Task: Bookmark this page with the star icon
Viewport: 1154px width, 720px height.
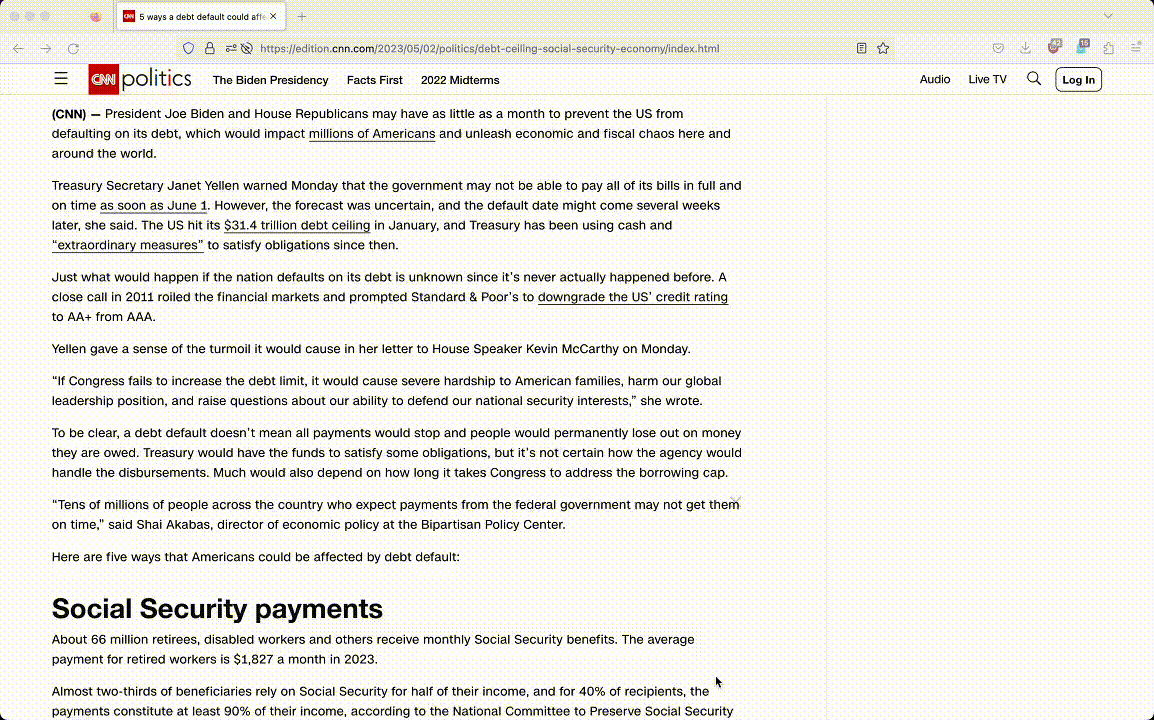Action: coord(883,48)
